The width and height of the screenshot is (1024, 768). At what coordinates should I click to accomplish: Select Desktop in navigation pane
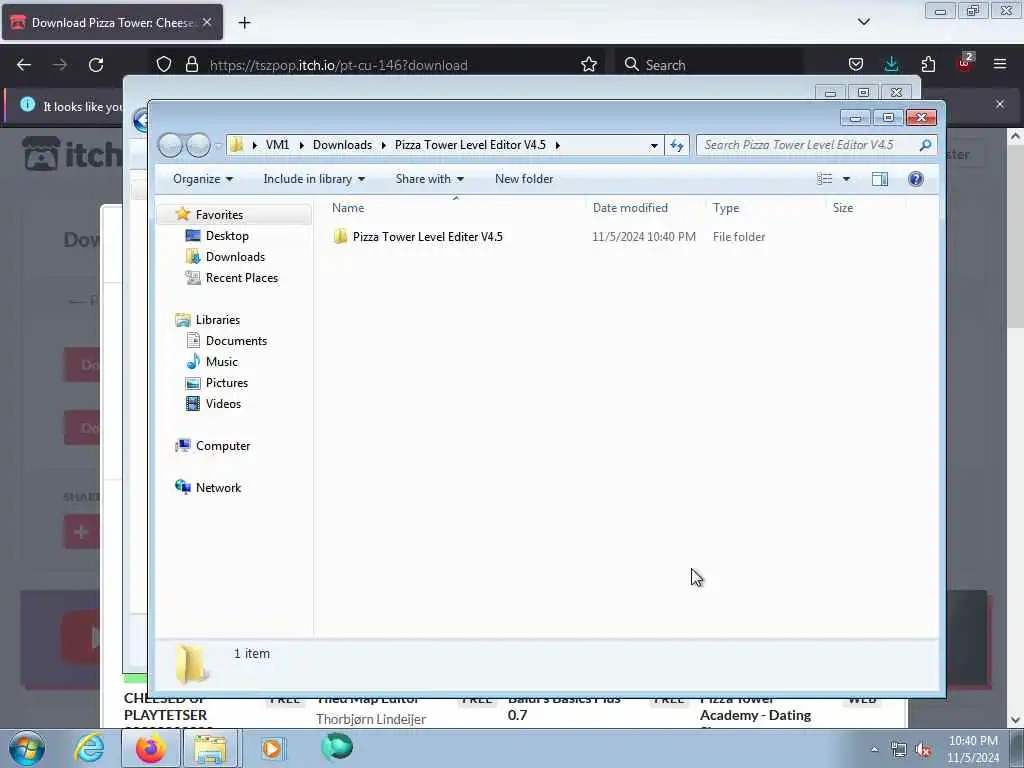pyautogui.click(x=227, y=236)
